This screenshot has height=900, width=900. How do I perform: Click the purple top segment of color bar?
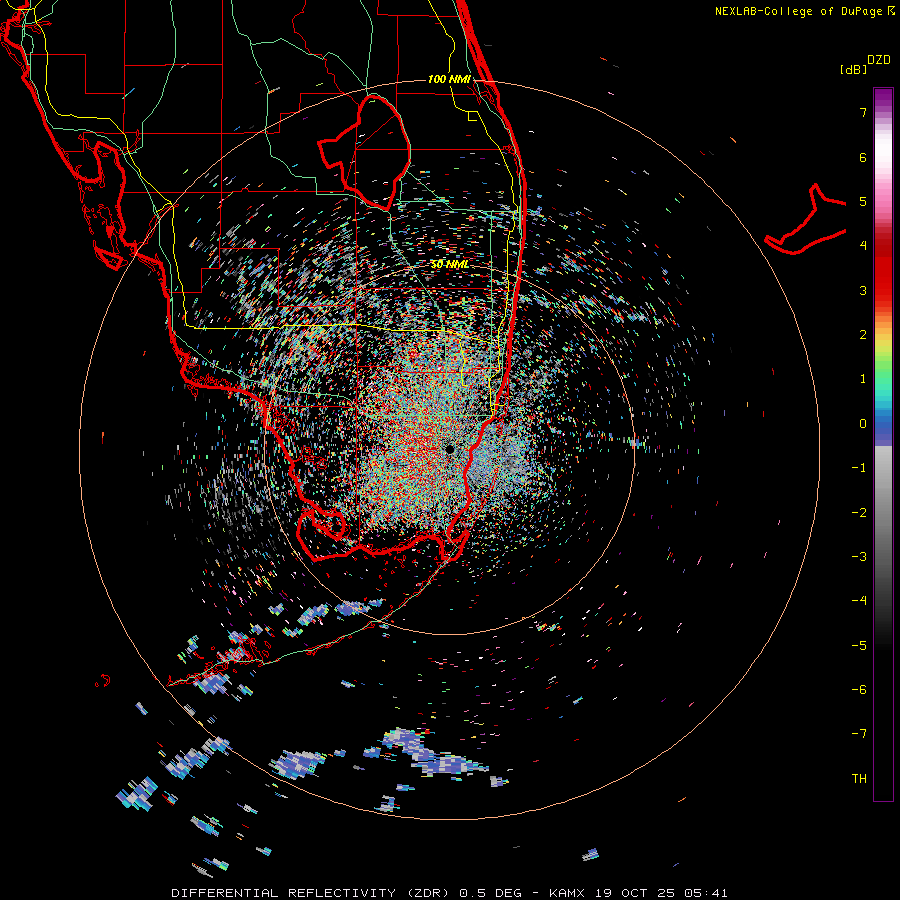coord(883,99)
